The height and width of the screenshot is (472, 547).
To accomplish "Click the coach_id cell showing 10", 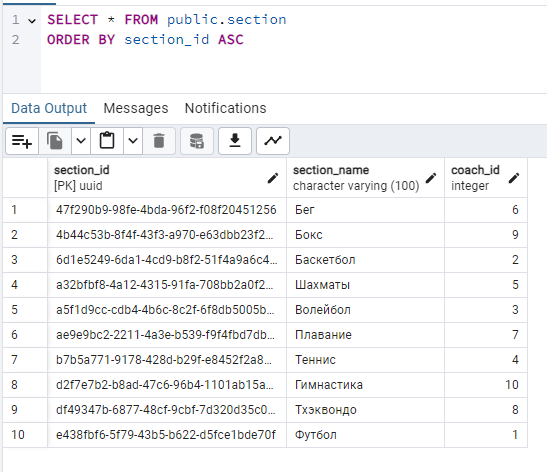I will click(x=486, y=384).
